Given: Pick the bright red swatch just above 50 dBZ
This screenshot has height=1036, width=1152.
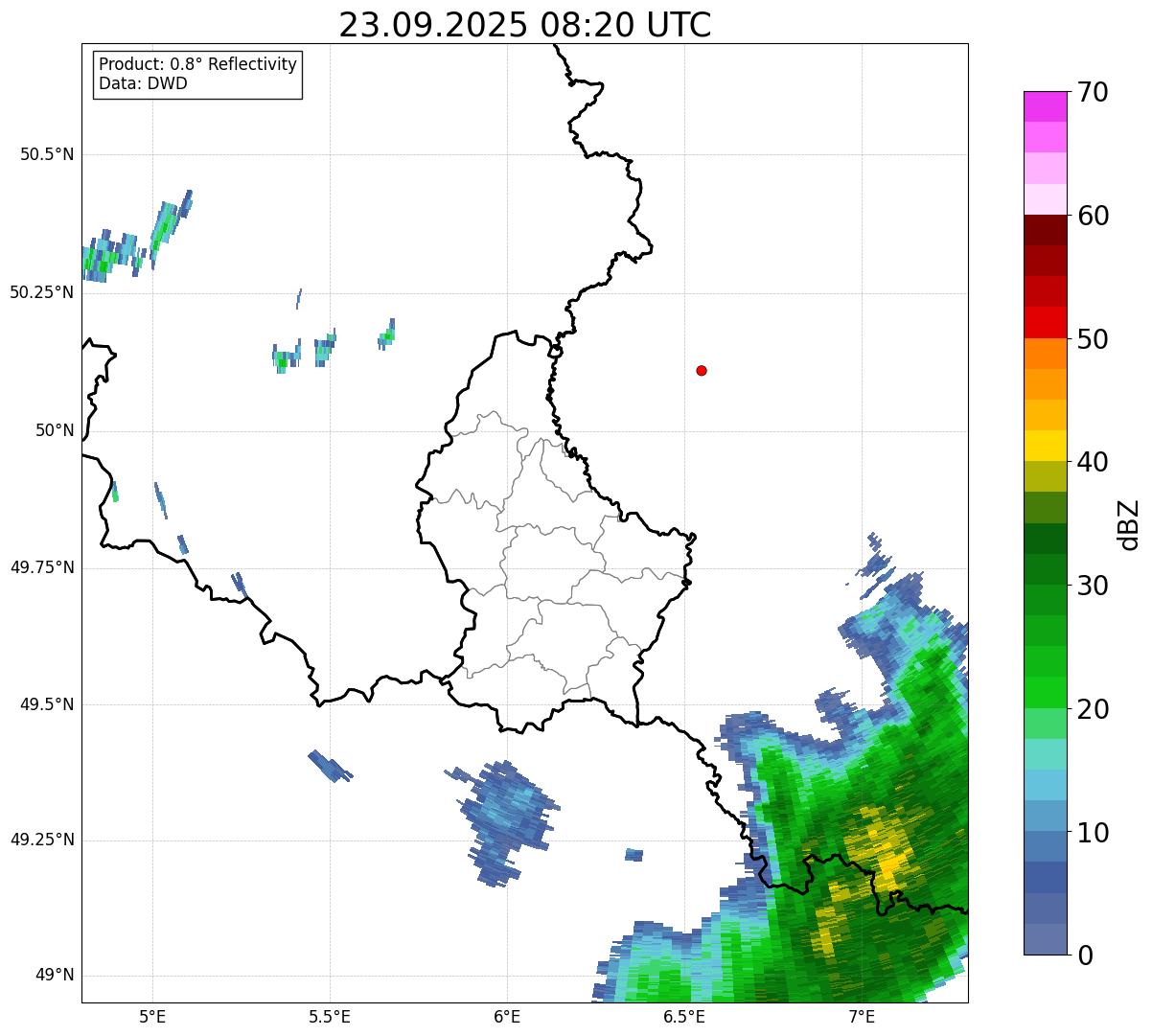Looking at the screenshot, I should (x=1045, y=323).
